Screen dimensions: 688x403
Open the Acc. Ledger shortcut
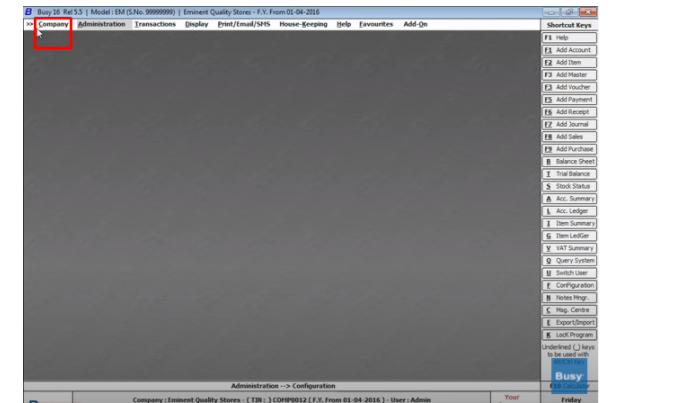569,211
